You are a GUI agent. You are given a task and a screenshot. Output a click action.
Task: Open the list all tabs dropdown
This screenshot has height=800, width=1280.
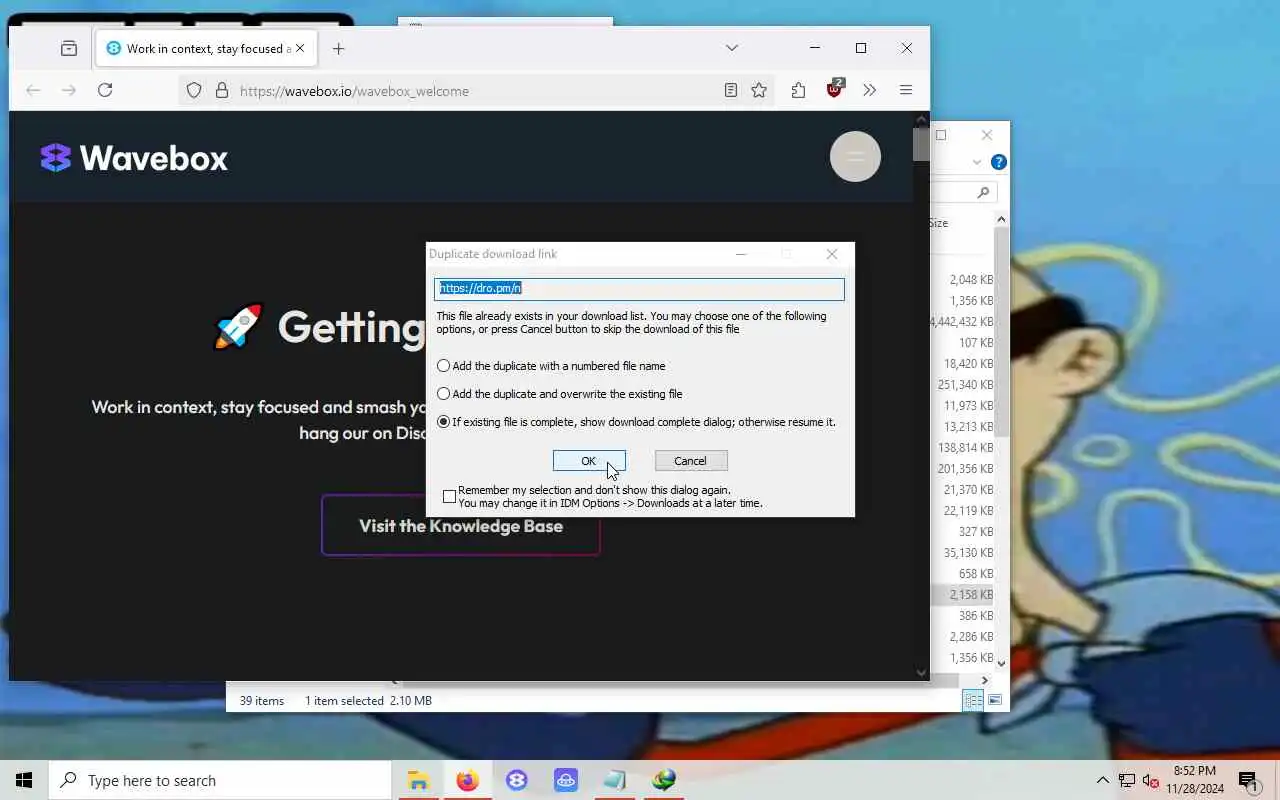point(732,48)
